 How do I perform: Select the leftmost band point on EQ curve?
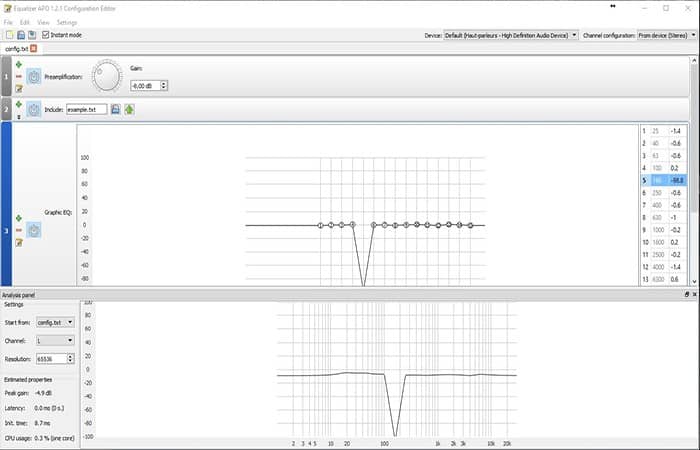[x=320, y=225]
